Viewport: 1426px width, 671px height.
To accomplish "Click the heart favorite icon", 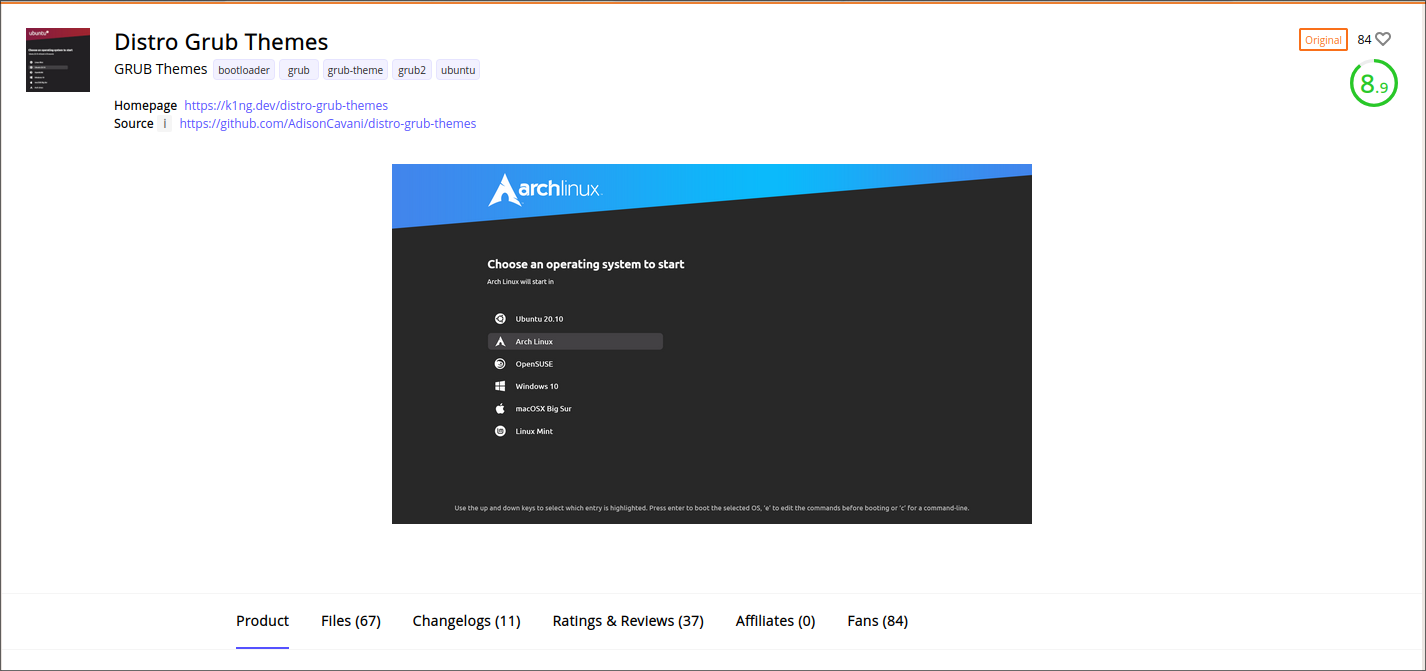I will click(x=1383, y=40).
